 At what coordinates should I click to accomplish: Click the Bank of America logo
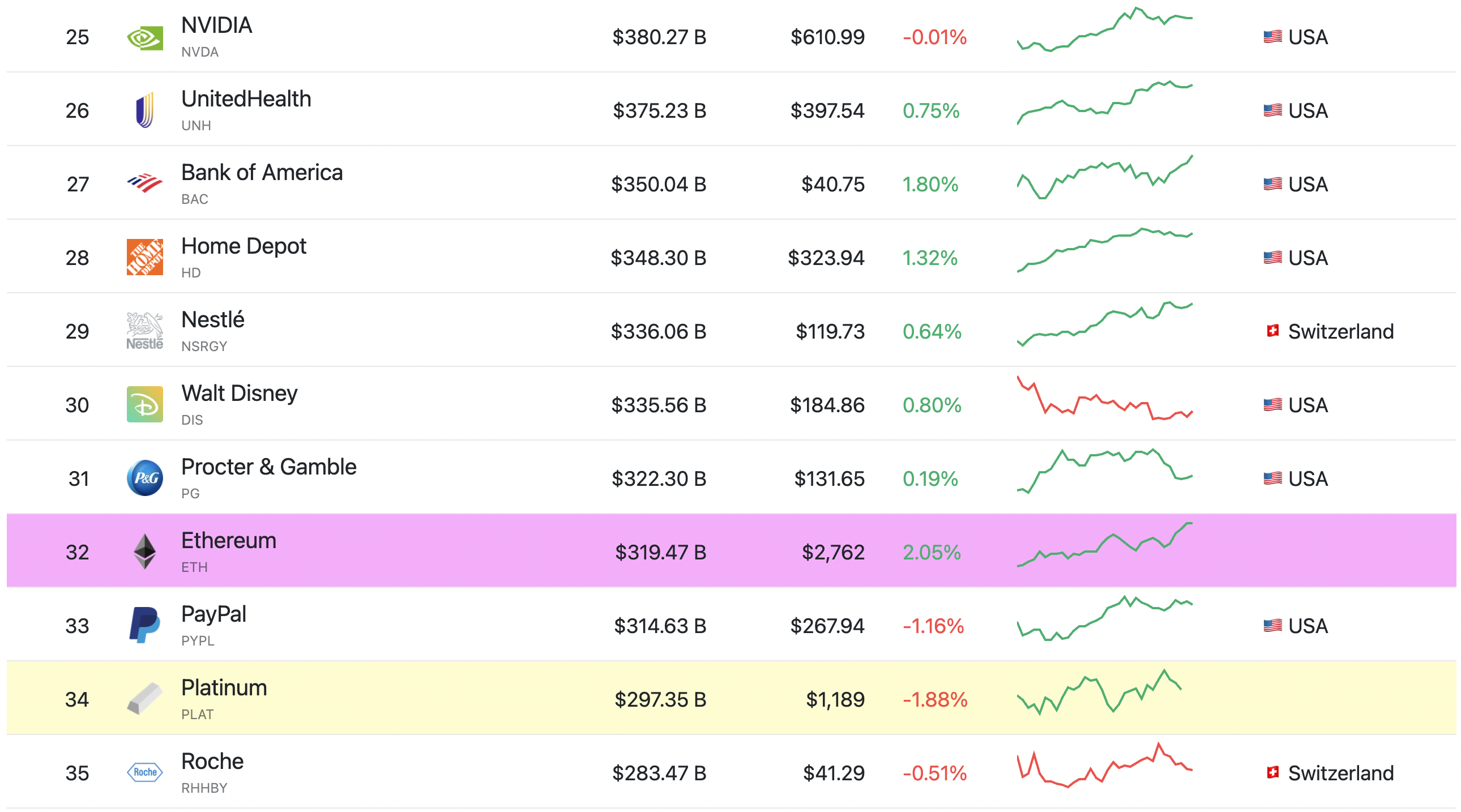(144, 183)
